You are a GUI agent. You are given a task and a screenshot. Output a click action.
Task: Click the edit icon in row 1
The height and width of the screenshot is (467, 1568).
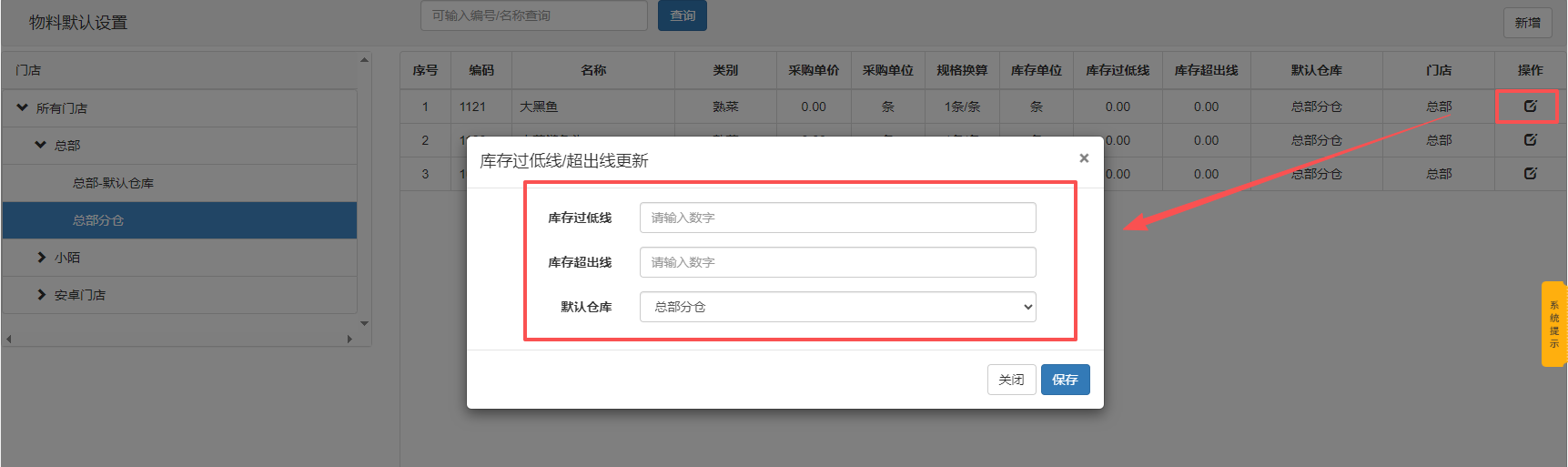(x=1530, y=107)
